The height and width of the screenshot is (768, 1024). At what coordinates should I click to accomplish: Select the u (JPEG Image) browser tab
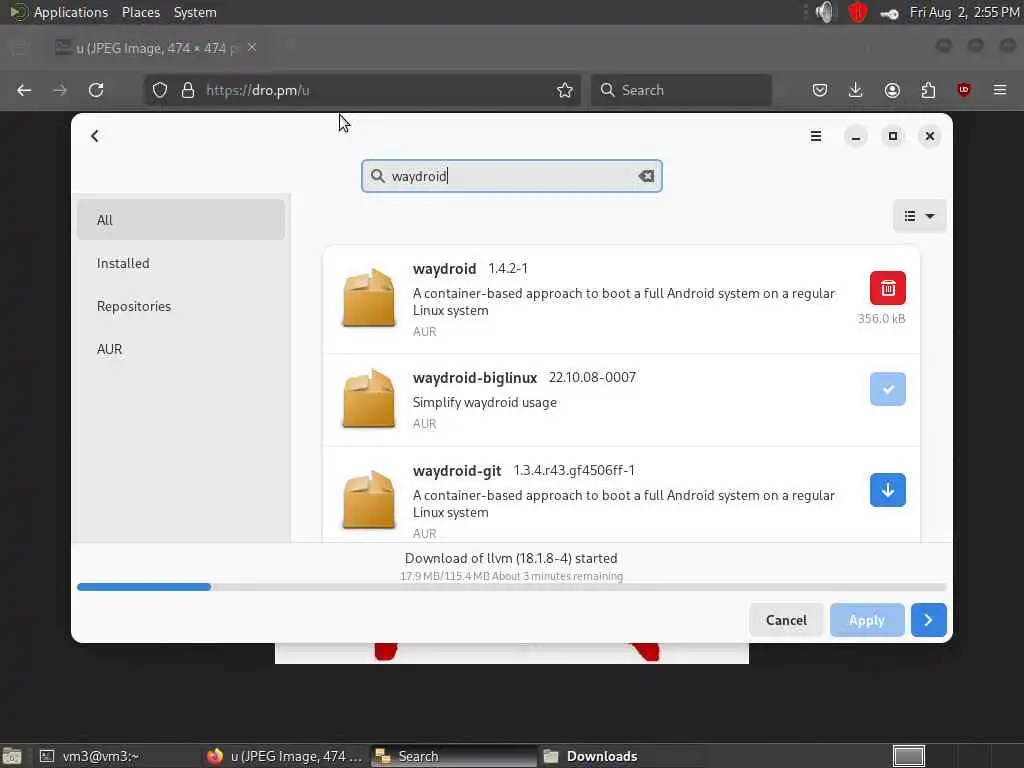(x=157, y=48)
